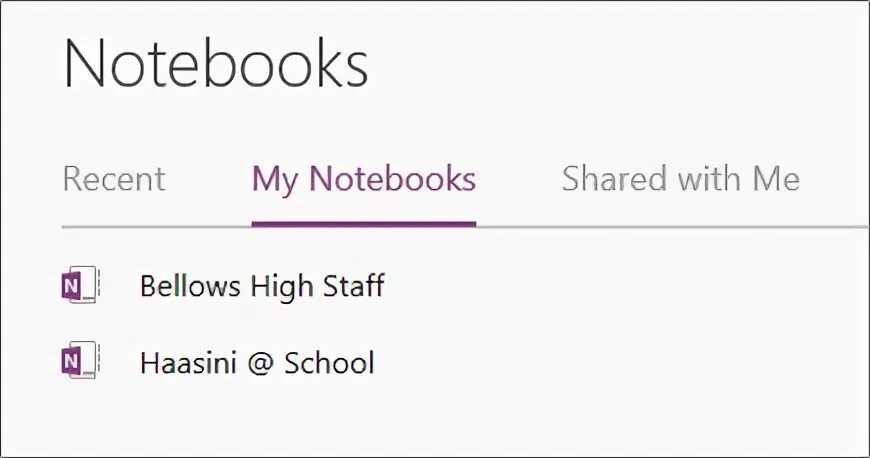Viewport: 870px width, 458px height.
Task: Click the purple underline below My Notebooks
Action: (x=363, y=224)
